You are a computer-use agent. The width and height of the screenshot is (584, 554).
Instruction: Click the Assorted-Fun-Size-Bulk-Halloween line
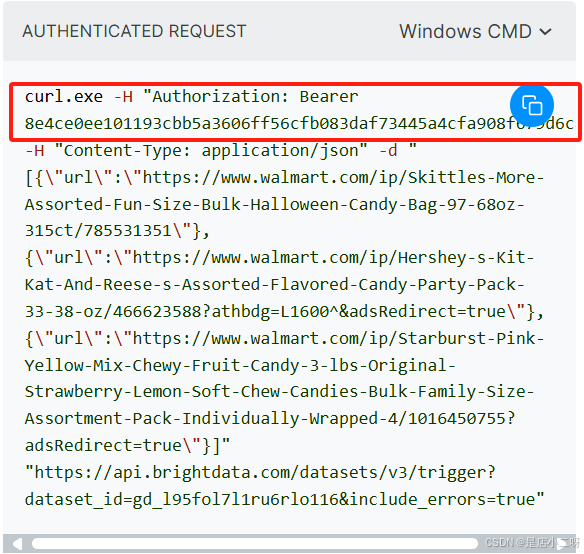coord(274,204)
